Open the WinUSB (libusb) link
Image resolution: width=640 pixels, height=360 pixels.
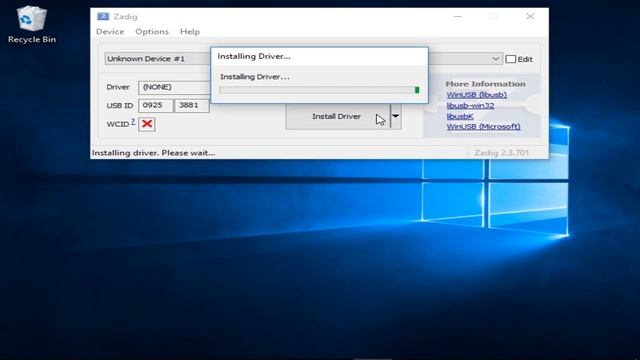(476, 95)
